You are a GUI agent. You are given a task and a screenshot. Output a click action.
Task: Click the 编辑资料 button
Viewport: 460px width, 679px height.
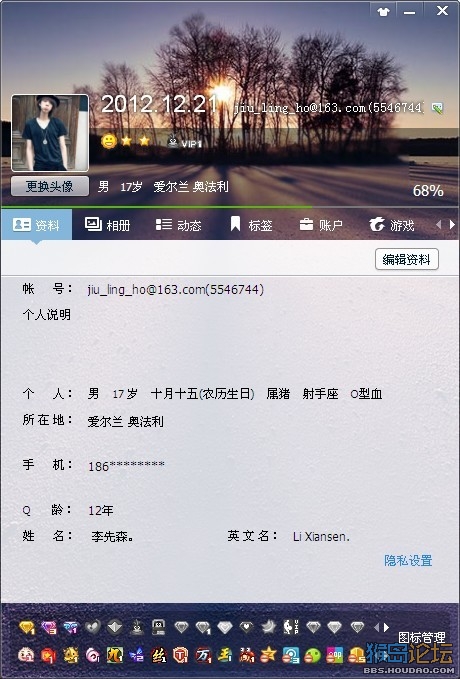(407, 259)
